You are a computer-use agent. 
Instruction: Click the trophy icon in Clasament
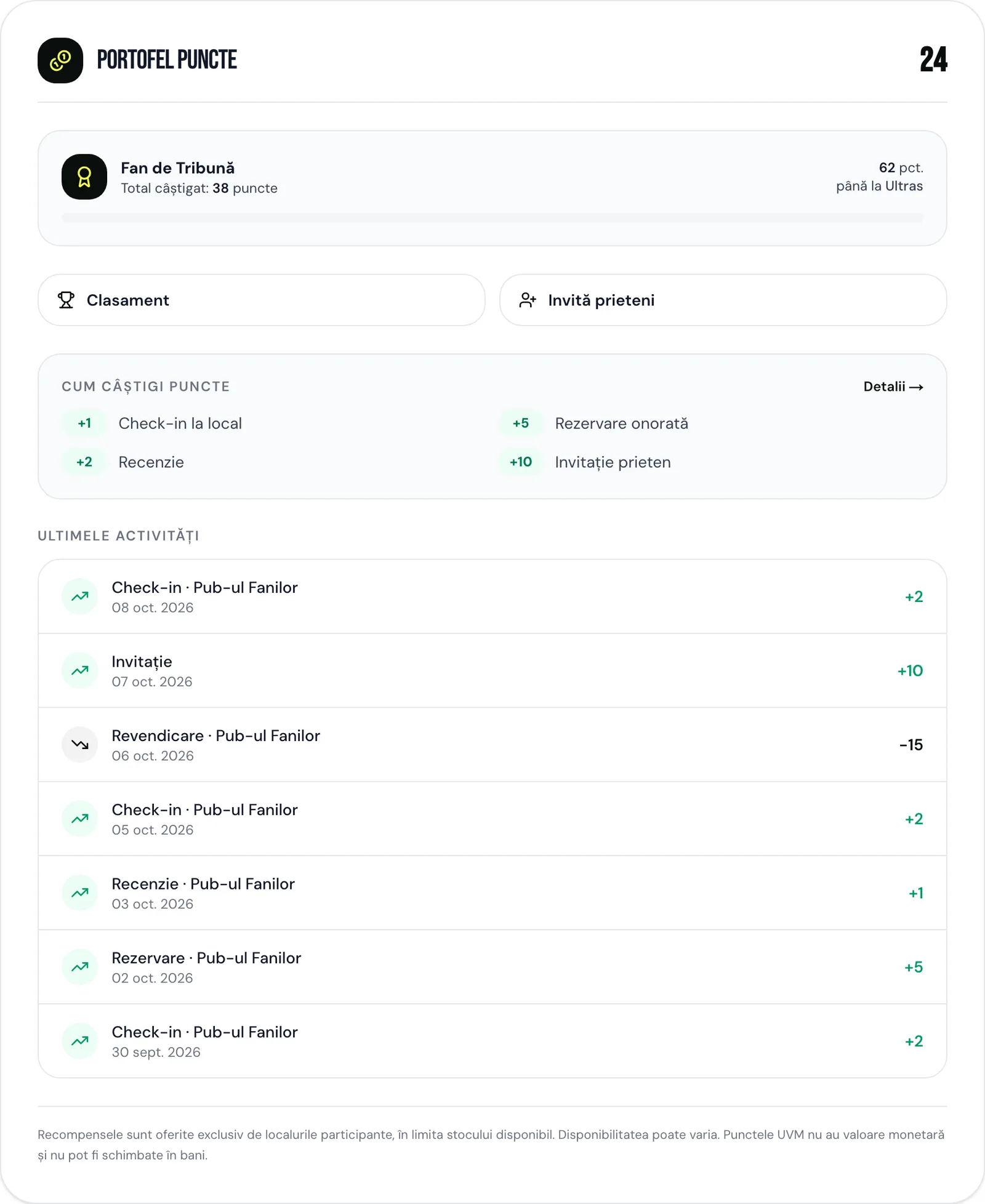coord(66,300)
